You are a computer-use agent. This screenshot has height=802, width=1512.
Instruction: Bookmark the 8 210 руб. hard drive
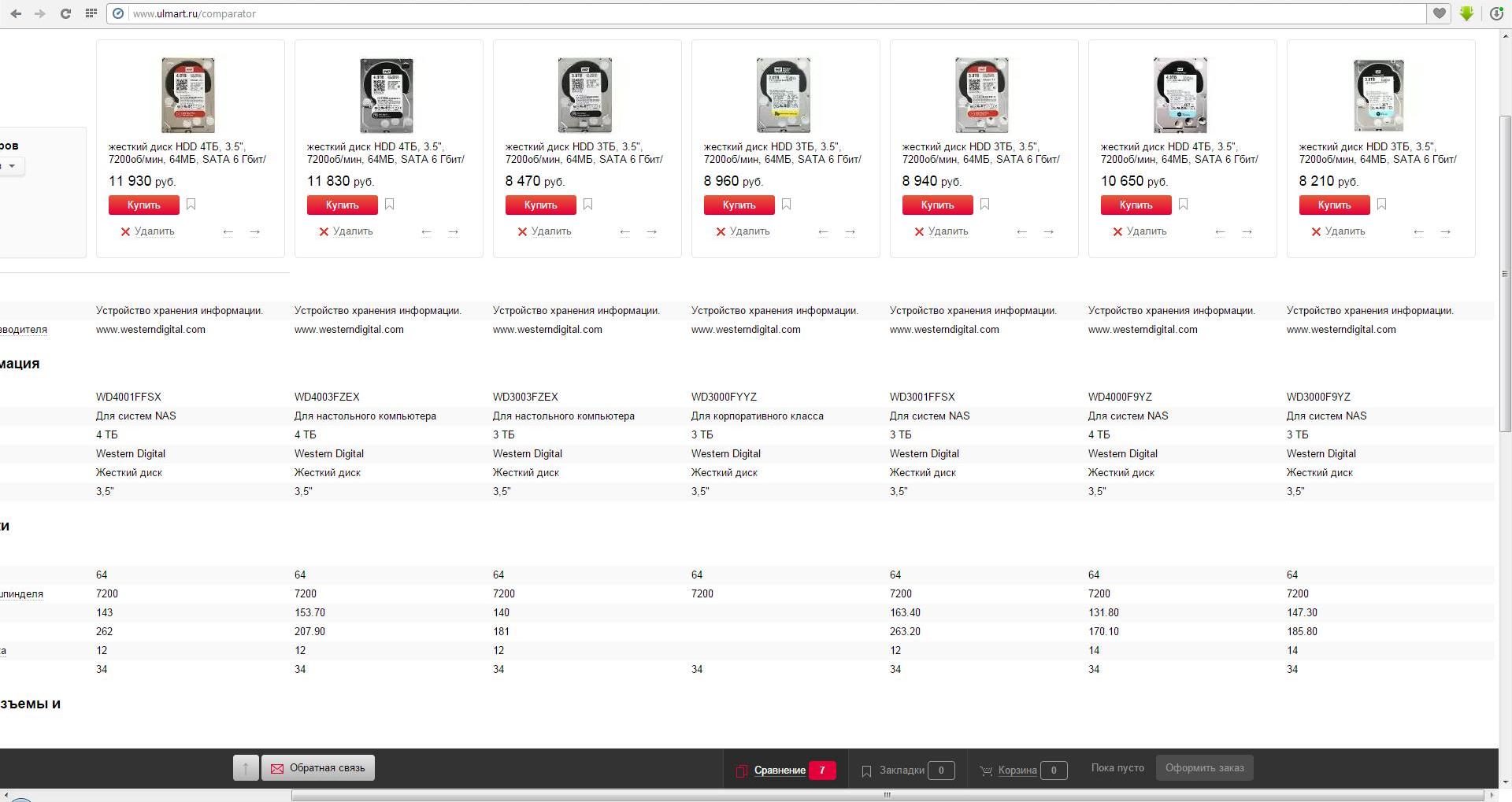(1382, 205)
